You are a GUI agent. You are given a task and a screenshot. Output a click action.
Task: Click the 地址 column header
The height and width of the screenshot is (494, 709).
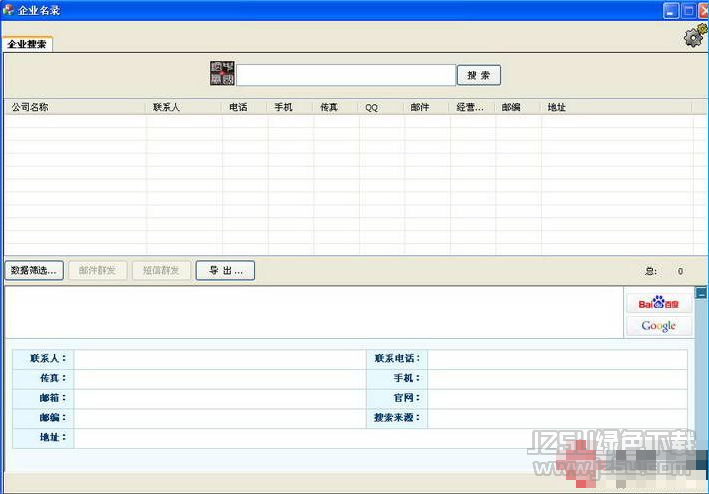(x=615, y=107)
